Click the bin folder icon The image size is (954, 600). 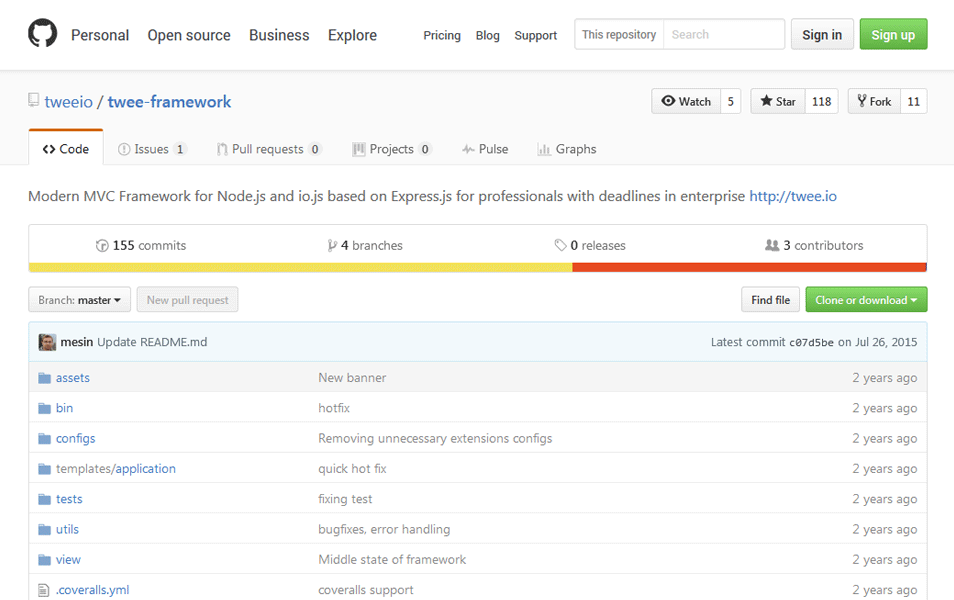coord(44,408)
